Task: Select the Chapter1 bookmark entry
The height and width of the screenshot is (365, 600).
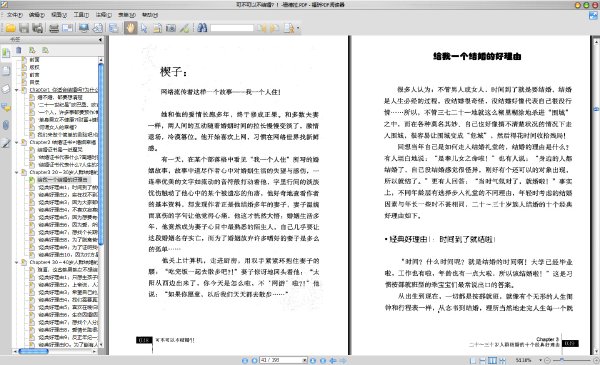Action: coord(64,90)
